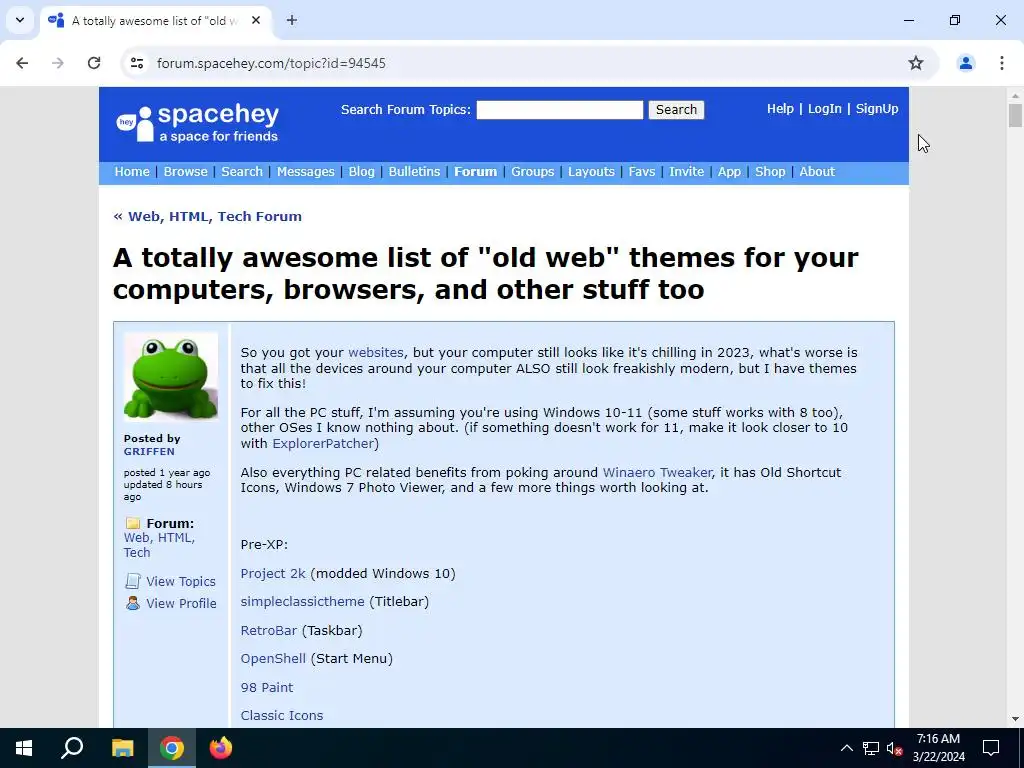The width and height of the screenshot is (1024, 768).
Task: Click the frog avatar picture
Action: pos(171,376)
